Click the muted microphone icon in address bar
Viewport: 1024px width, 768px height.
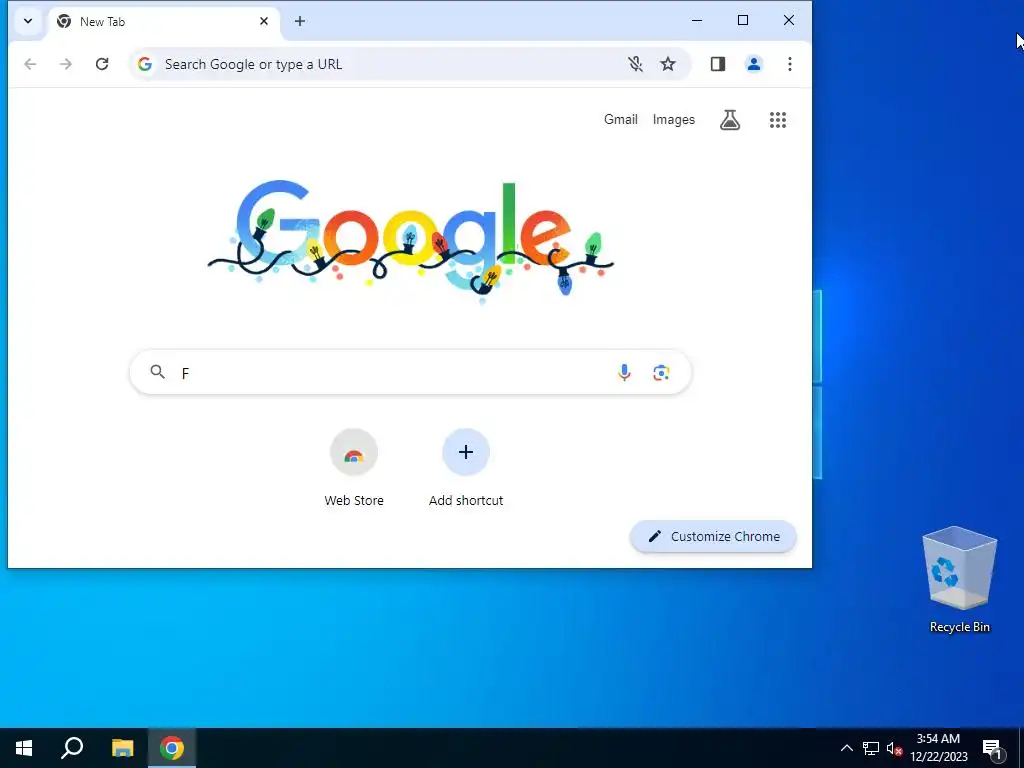point(635,64)
